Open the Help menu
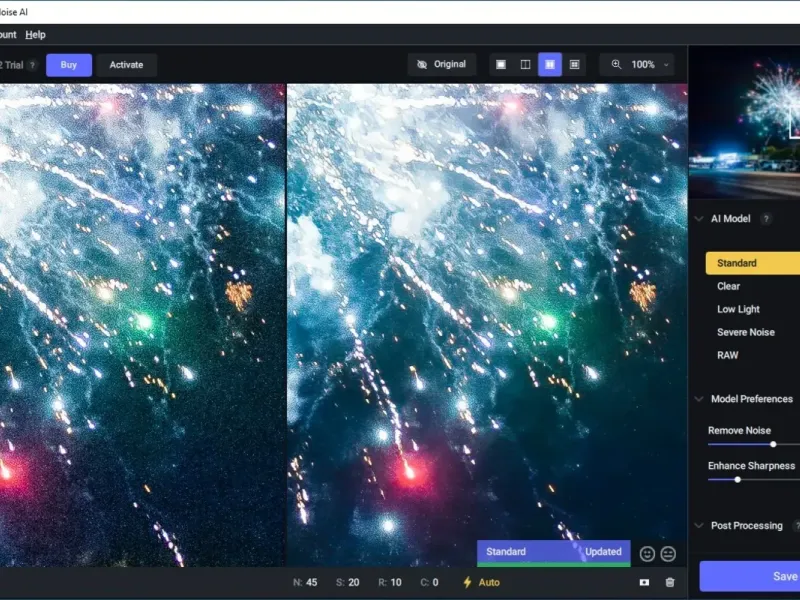 [35, 35]
